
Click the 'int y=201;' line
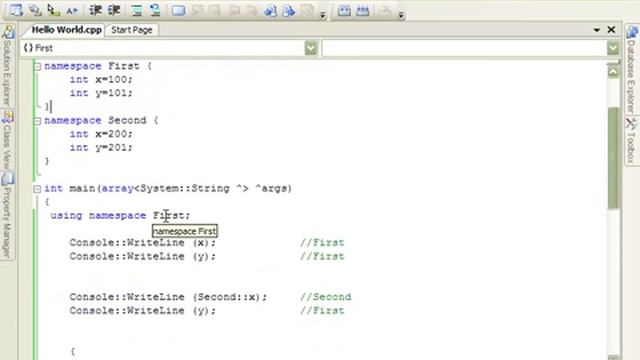(101, 148)
